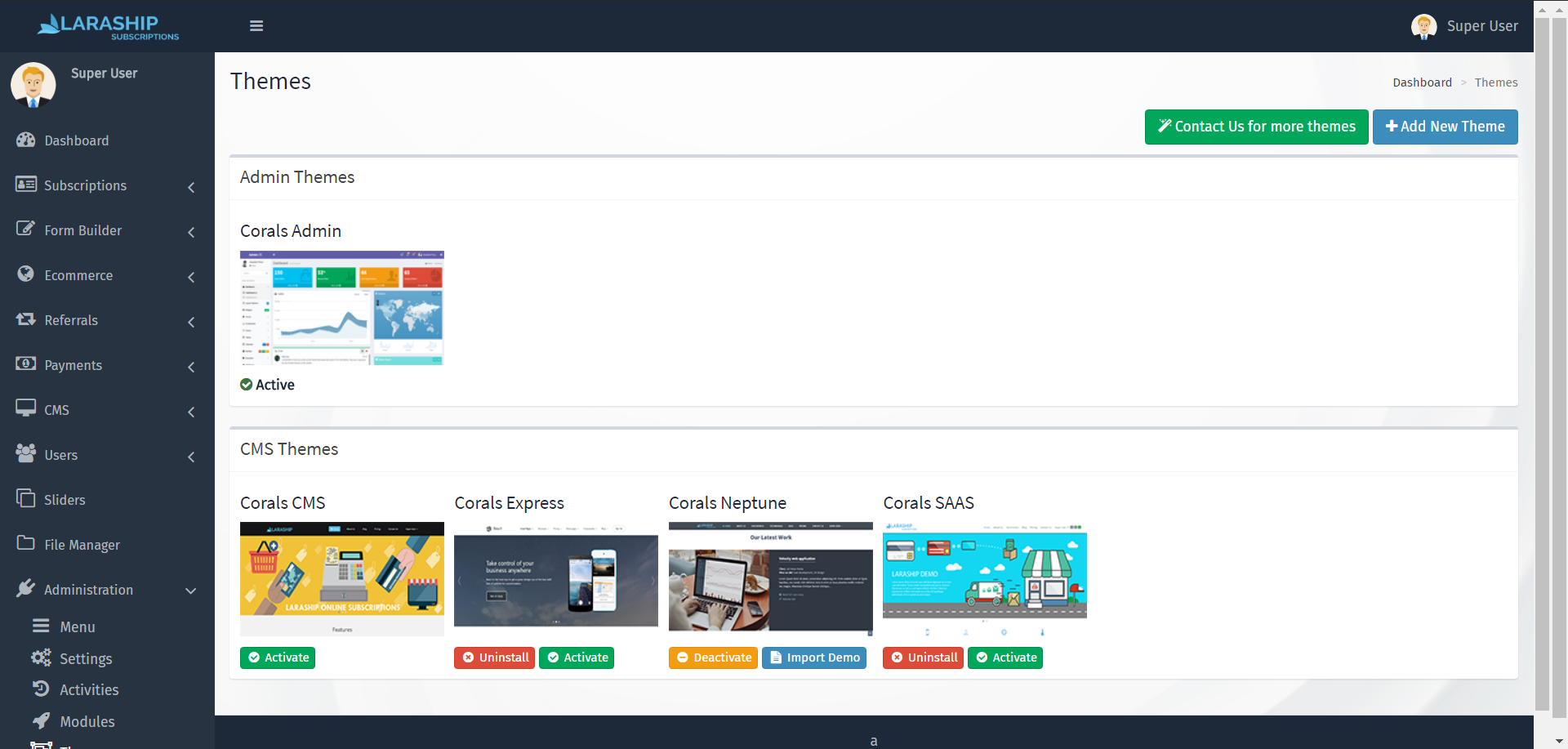
Task: Activate the Corals SAAS theme
Action: coord(1005,658)
